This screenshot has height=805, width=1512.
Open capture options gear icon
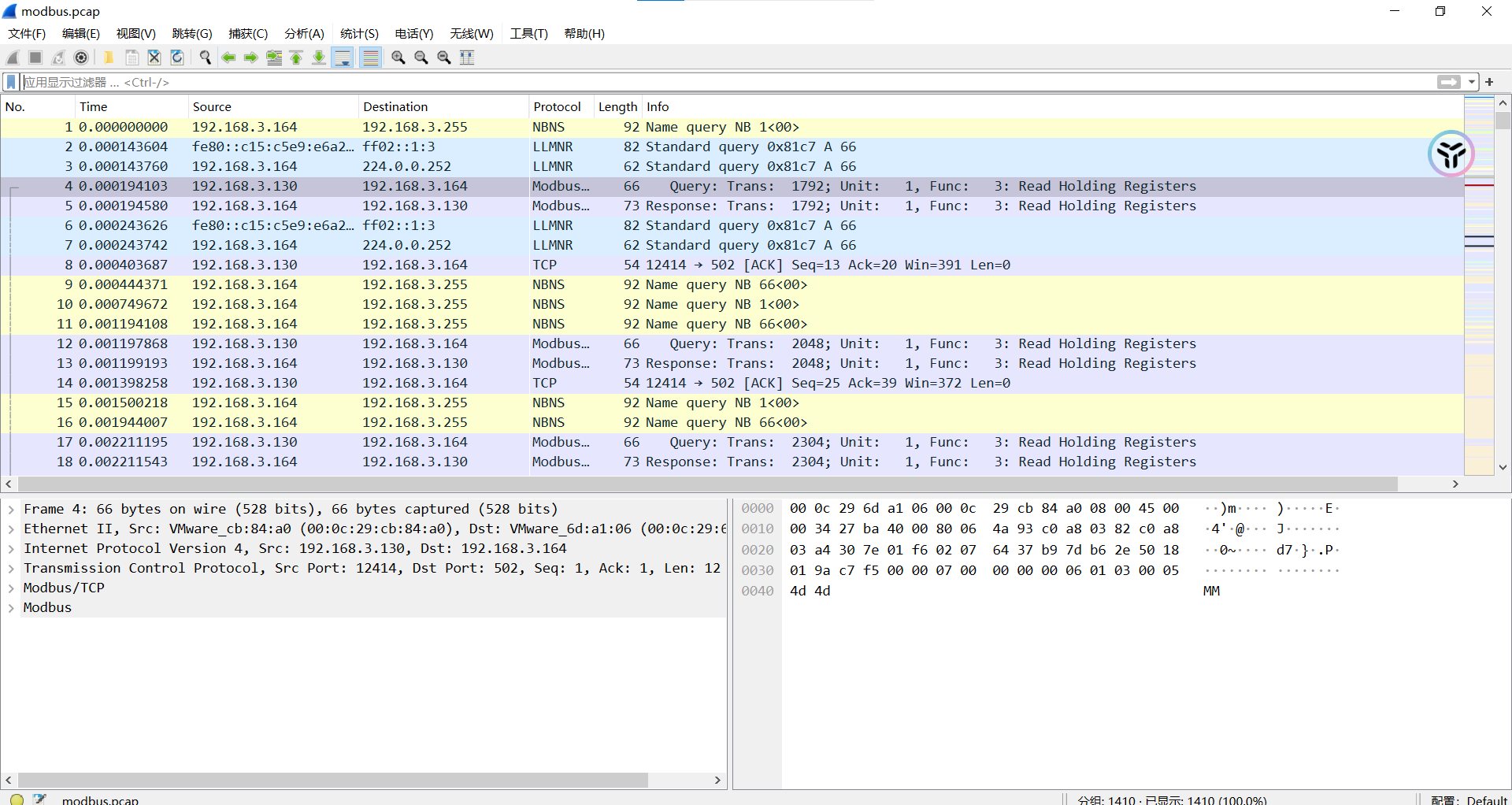pyautogui.click(x=81, y=57)
